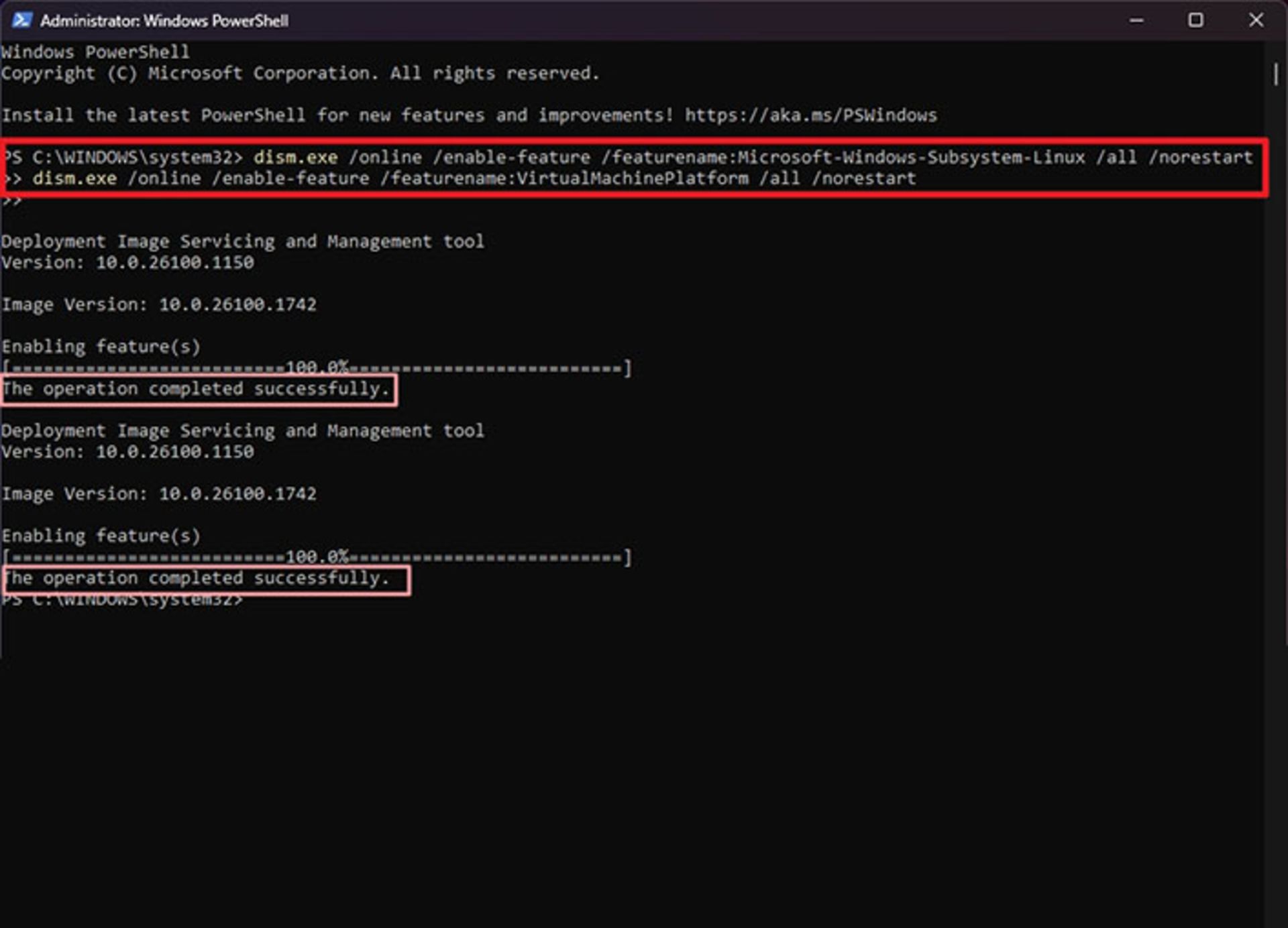The image size is (1288, 928).
Task: Click the second 'Version: 10.0.26100.1150' line
Action: click(x=127, y=451)
